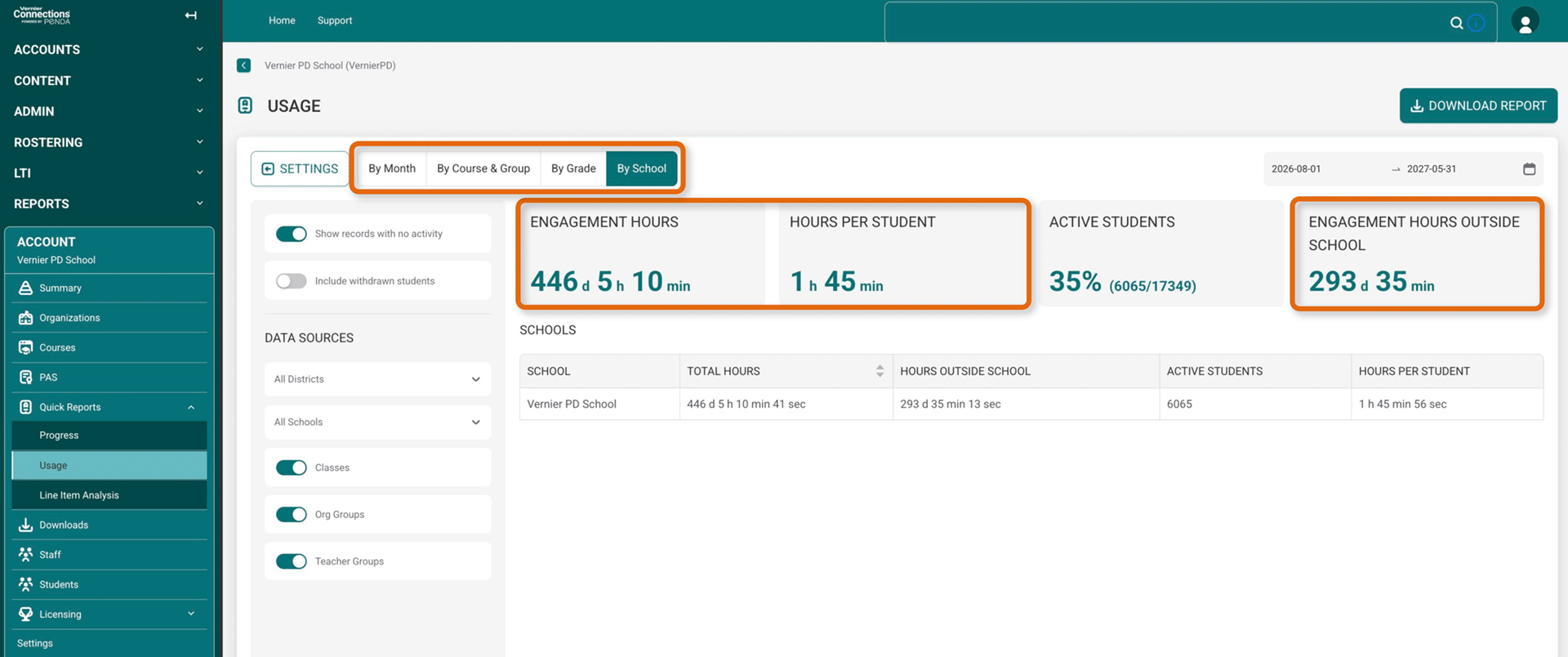
Task: Click the 6065 active students cell
Action: (x=1255, y=404)
